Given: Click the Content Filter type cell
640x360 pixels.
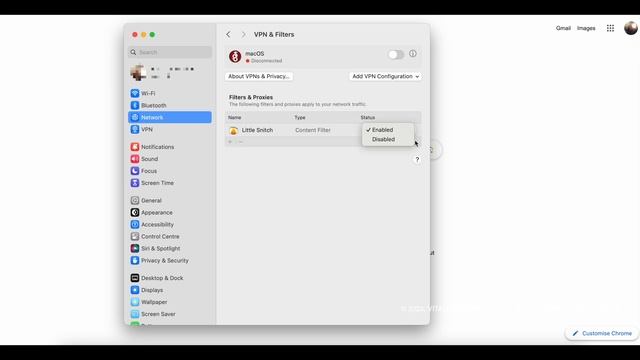Looking at the screenshot, I should (x=313, y=130).
